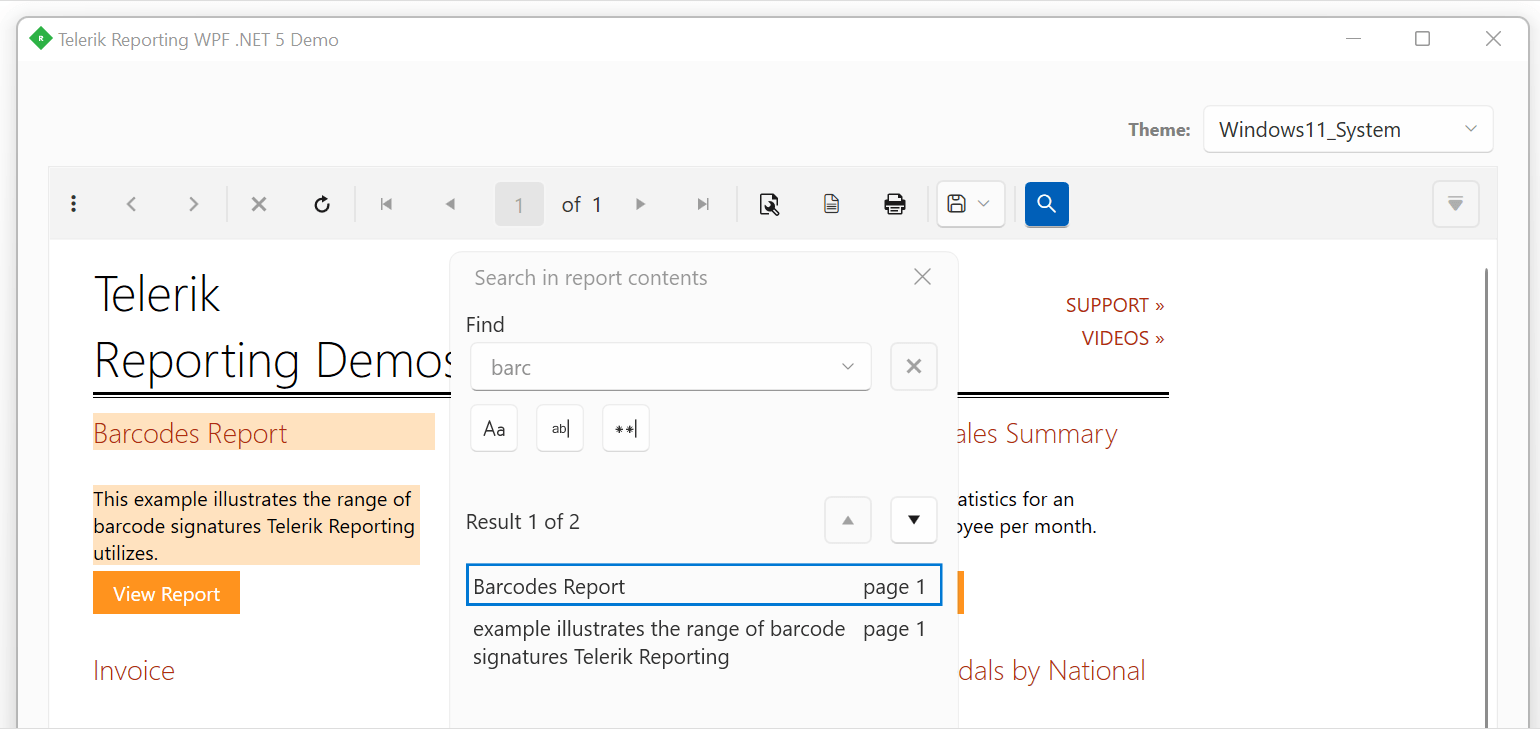1540x729 pixels.
Task: Toggle the search panel button
Action: 1047,204
